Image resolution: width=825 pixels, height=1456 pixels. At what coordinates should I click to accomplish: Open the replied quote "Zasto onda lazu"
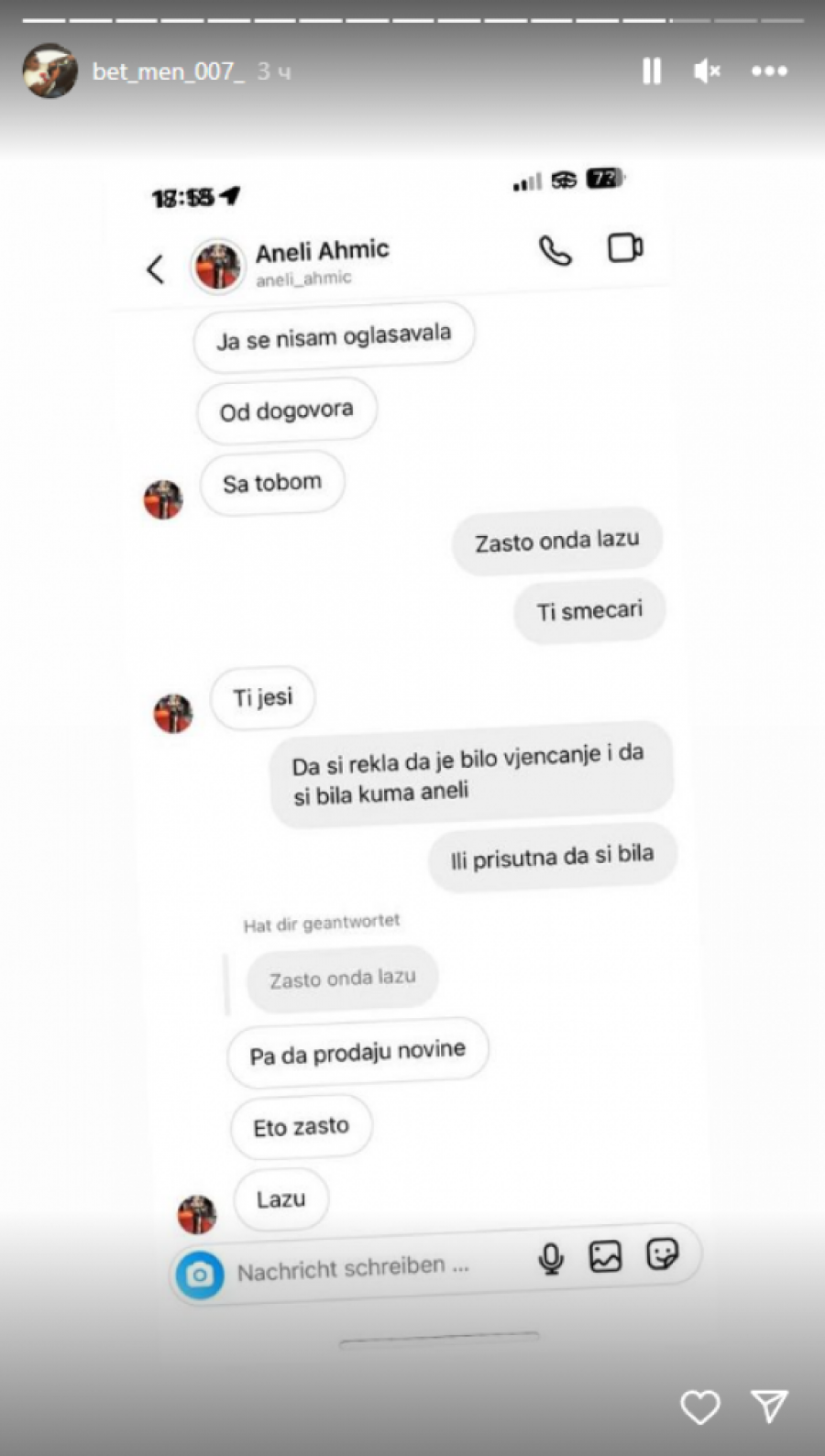tap(342, 979)
